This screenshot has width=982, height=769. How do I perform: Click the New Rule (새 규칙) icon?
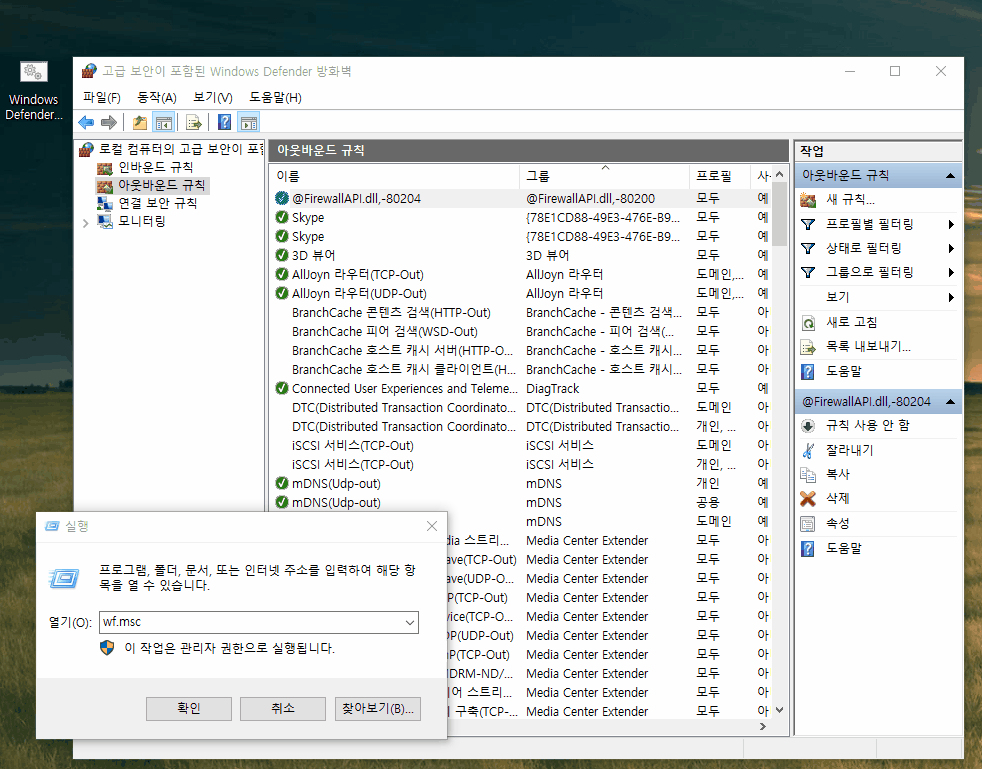[x=809, y=200]
